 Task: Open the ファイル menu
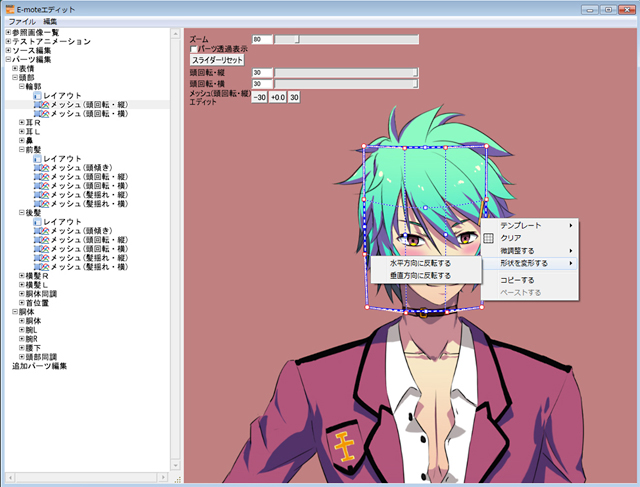pyautogui.click(x=22, y=22)
